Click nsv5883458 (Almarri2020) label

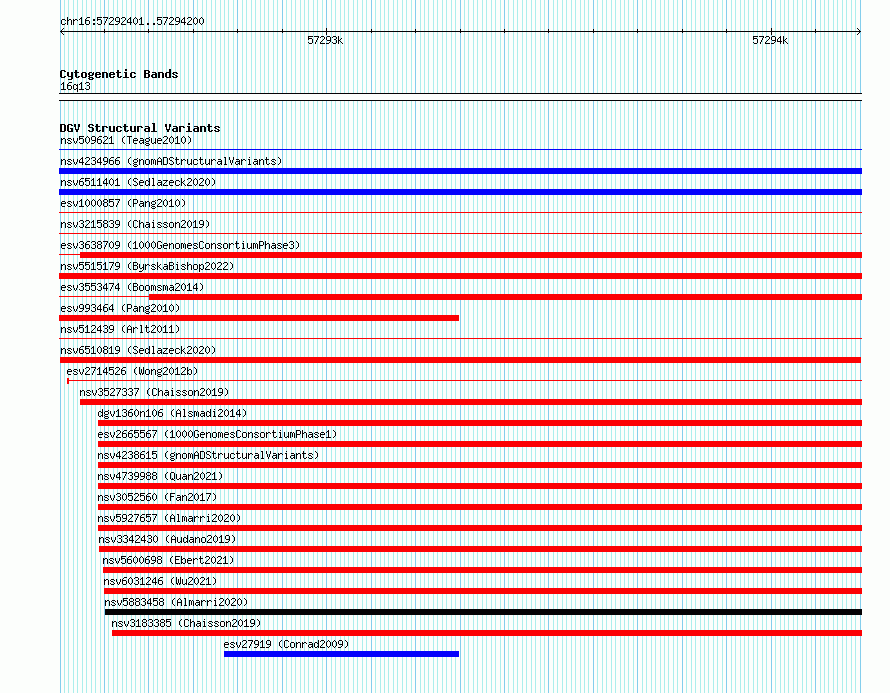pos(176,602)
